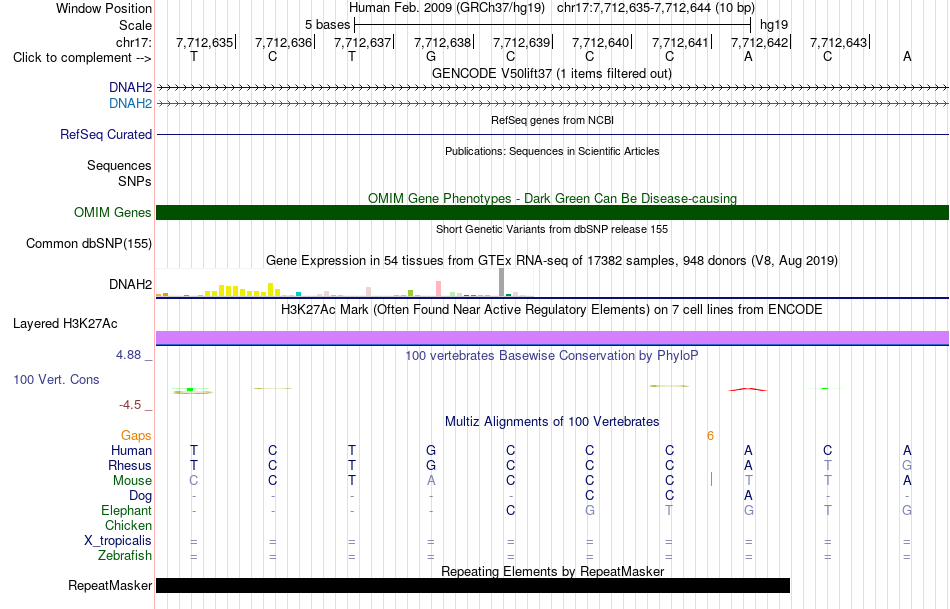The width and height of the screenshot is (950, 609).
Task: Click the orange Gaps label
Action: pyautogui.click(x=136, y=436)
